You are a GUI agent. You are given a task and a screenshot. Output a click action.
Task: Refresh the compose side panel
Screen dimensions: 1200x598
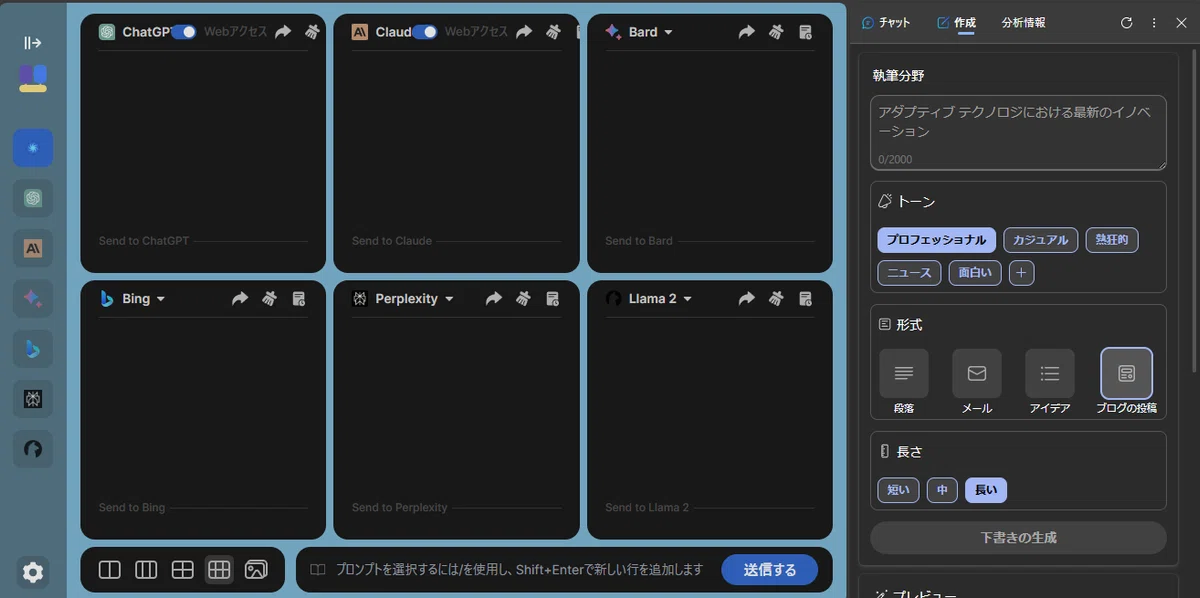pyautogui.click(x=1126, y=22)
